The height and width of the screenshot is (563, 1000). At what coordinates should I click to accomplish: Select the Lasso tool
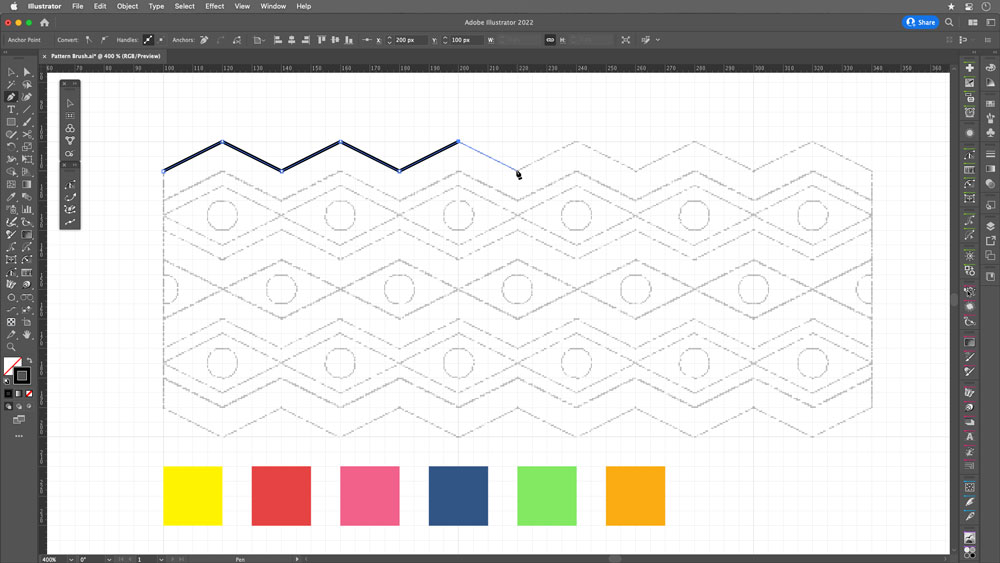[x=27, y=84]
